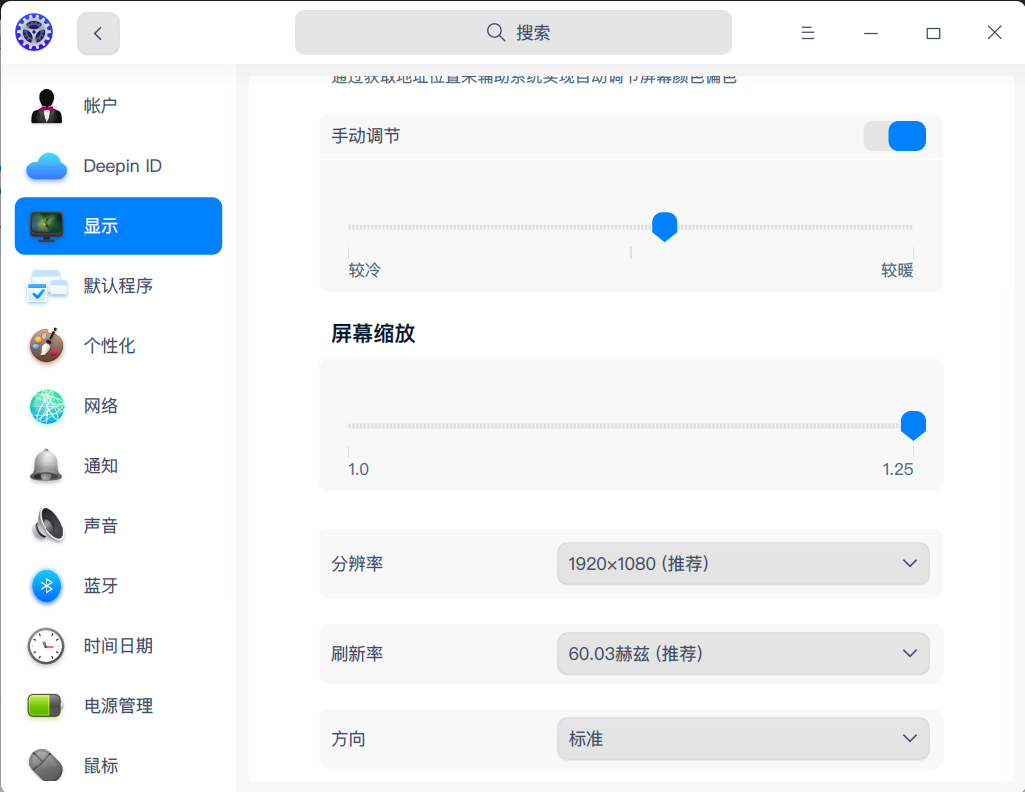
Task: Select 默认程序 in the sidebar
Action: [118, 286]
